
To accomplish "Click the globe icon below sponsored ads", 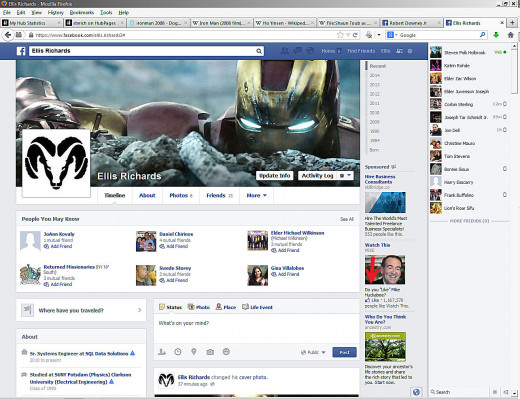I will pos(416,392).
